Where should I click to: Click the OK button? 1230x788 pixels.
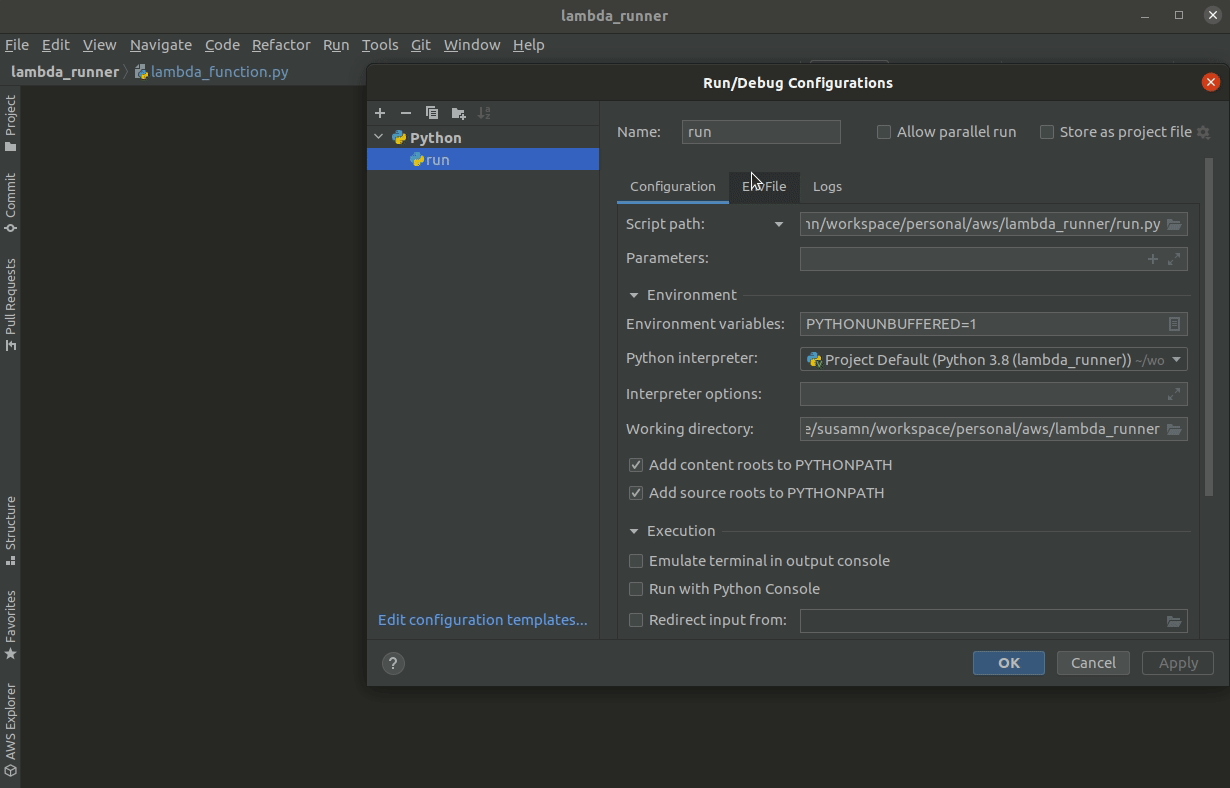1008,663
